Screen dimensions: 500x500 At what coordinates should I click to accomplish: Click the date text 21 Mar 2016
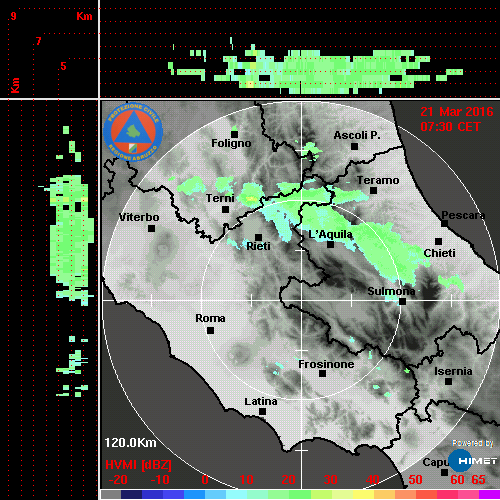coord(457,112)
